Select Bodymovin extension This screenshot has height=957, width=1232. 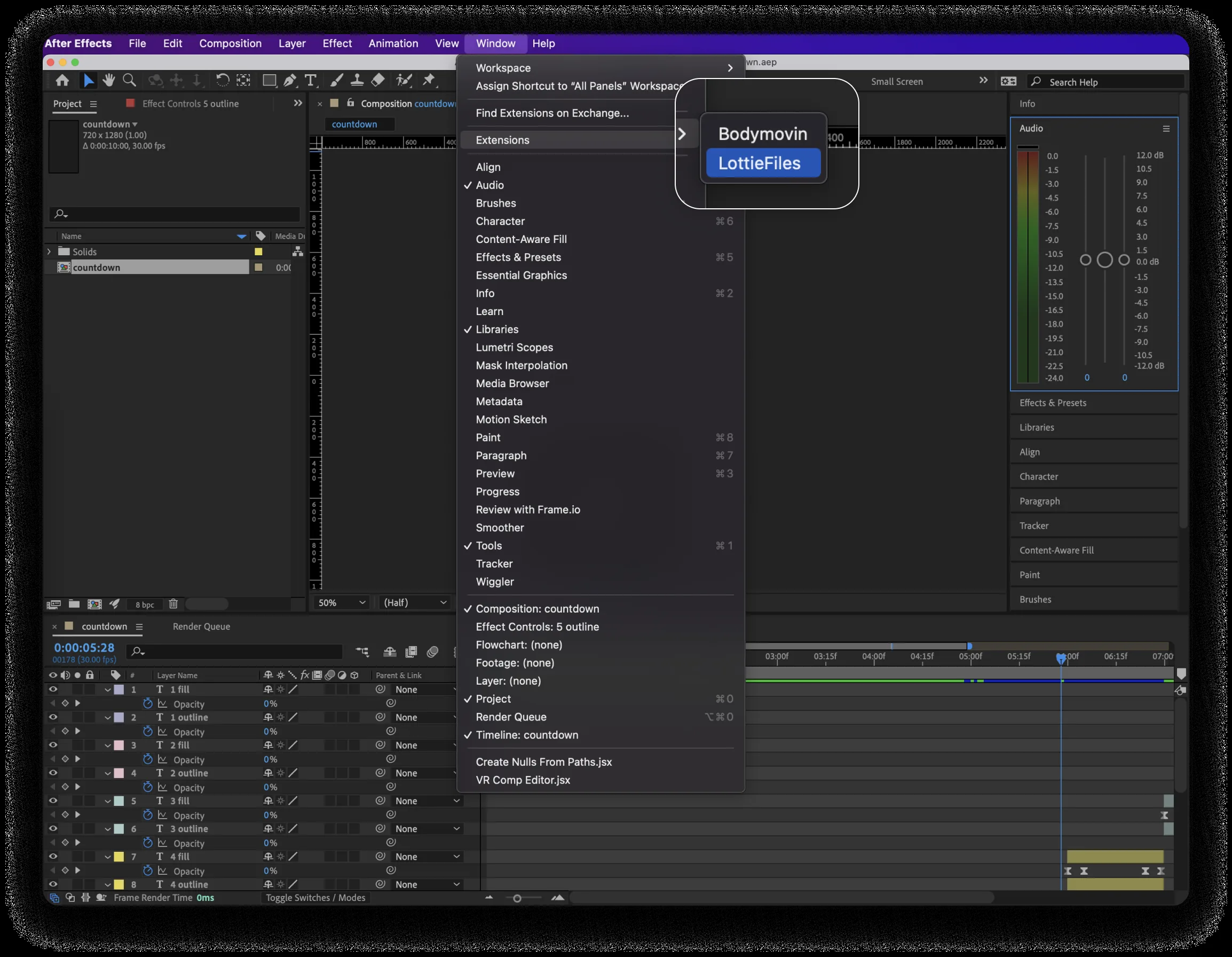(763, 134)
